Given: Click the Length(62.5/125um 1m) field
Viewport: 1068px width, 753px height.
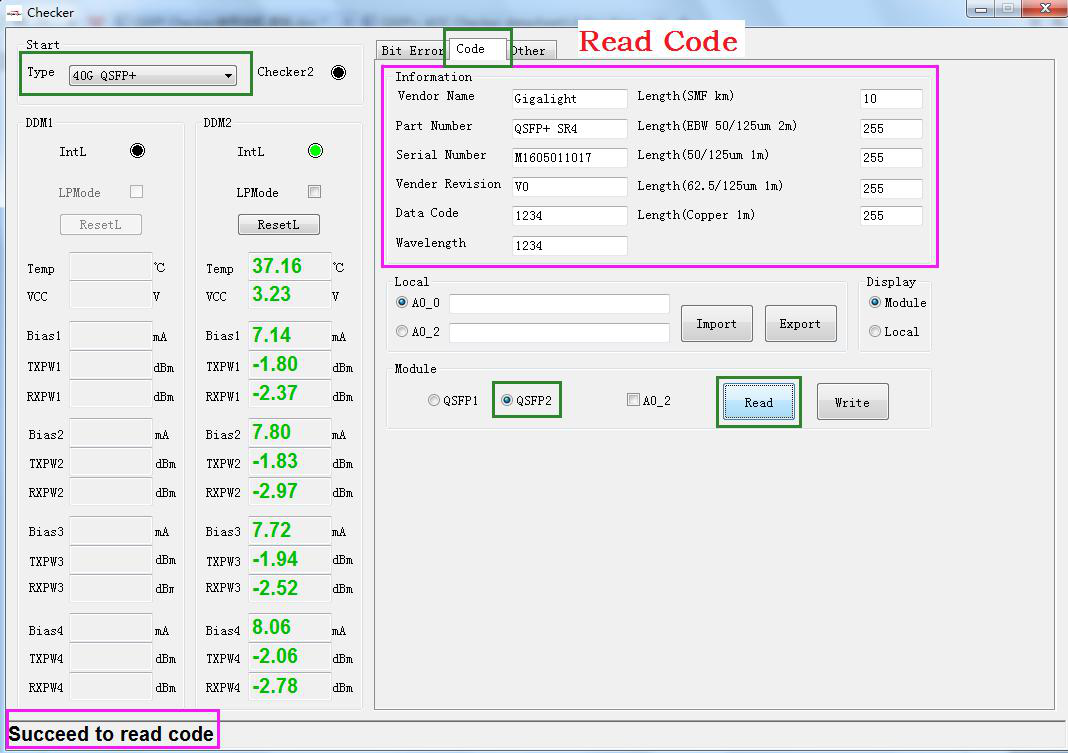Looking at the screenshot, I should [892, 189].
